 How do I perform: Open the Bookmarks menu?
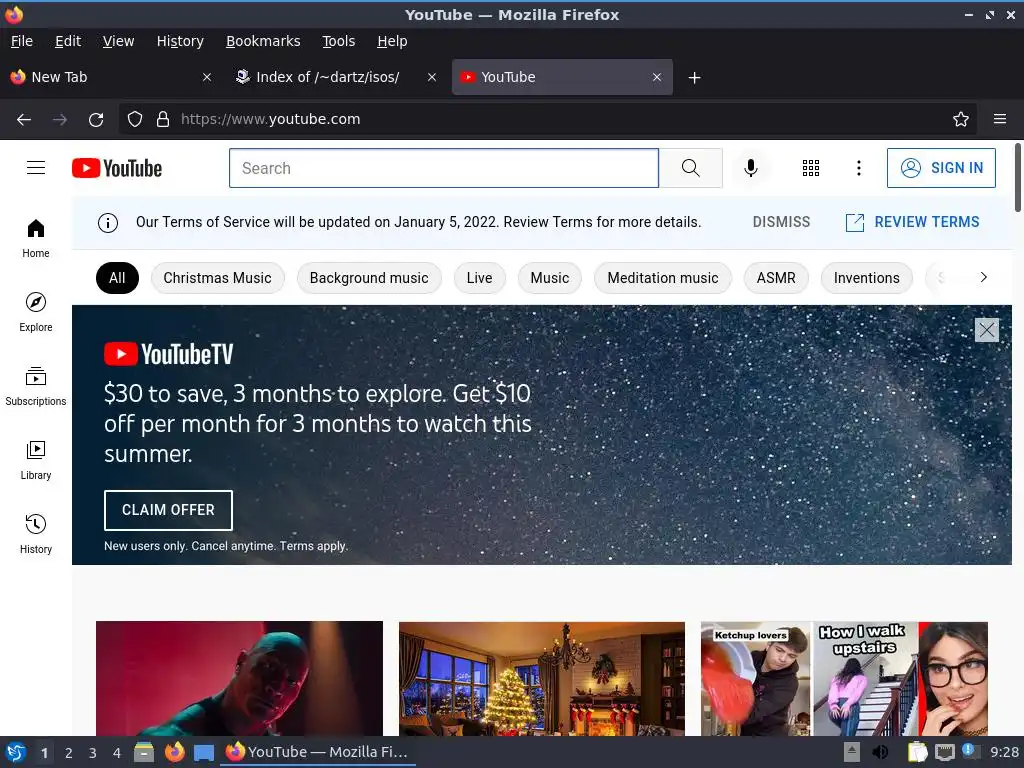[x=263, y=41]
